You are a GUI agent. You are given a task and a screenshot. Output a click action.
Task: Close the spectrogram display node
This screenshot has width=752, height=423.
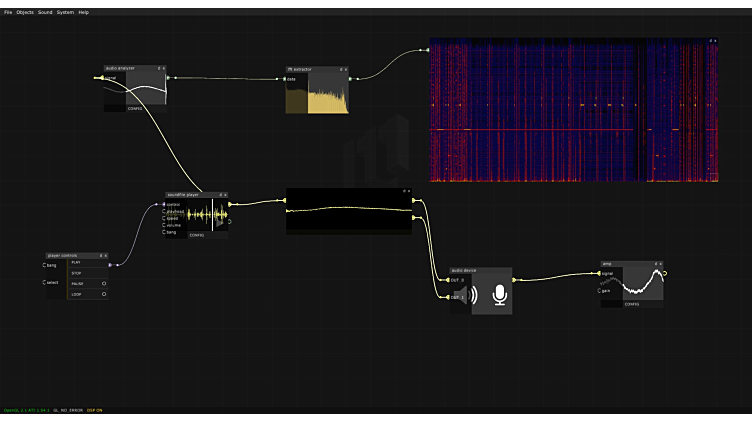[715, 41]
